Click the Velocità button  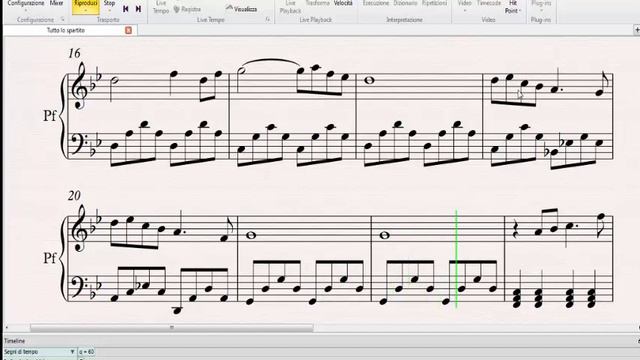[343, 3]
